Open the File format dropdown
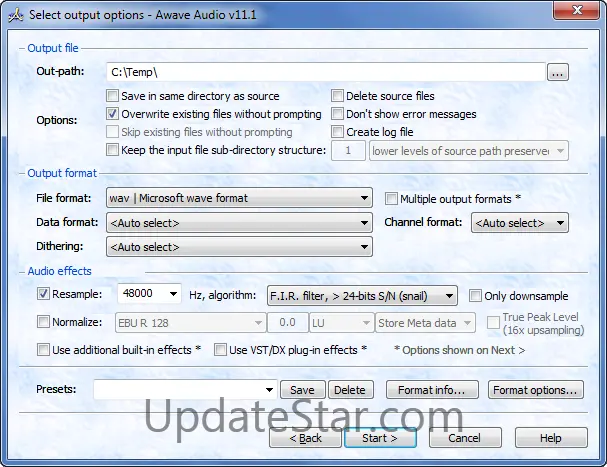Image resolution: width=607 pixels, height=467 pixels. click(x=239, y=198)
